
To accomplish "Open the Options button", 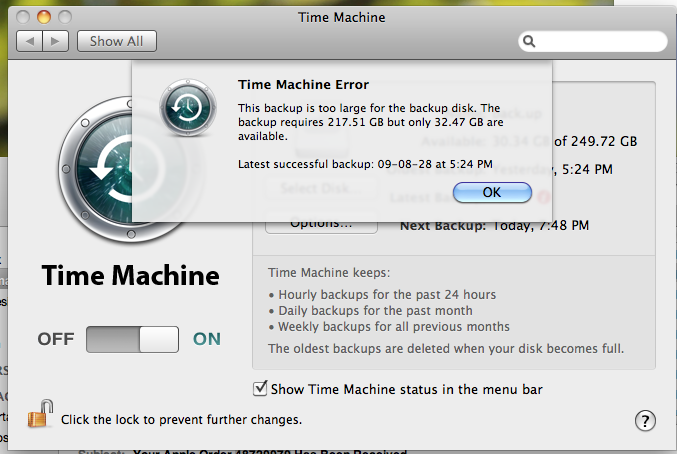I will (x=321, y=227).
